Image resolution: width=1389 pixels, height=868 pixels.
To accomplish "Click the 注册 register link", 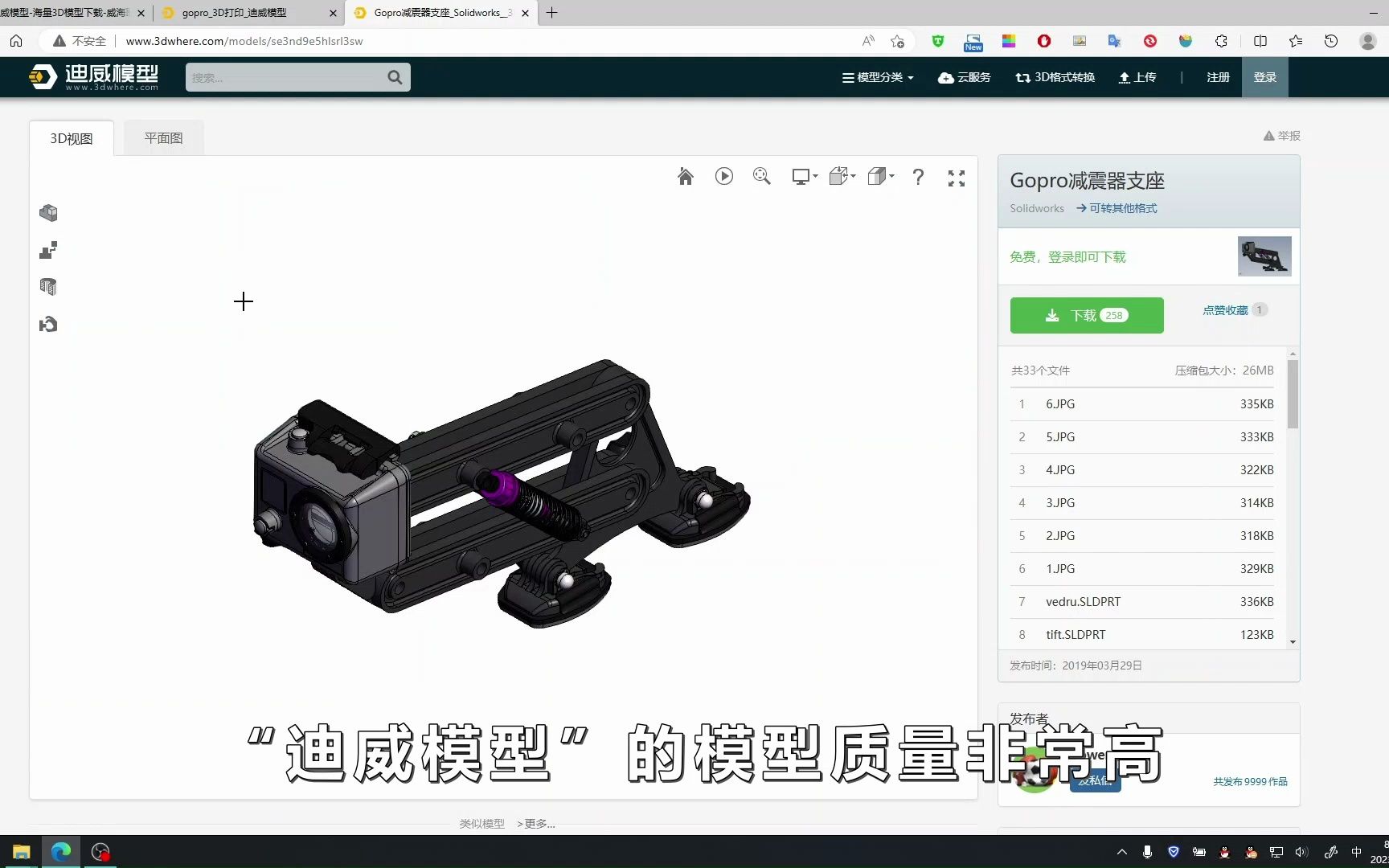I will click(x=1218, y=77).
